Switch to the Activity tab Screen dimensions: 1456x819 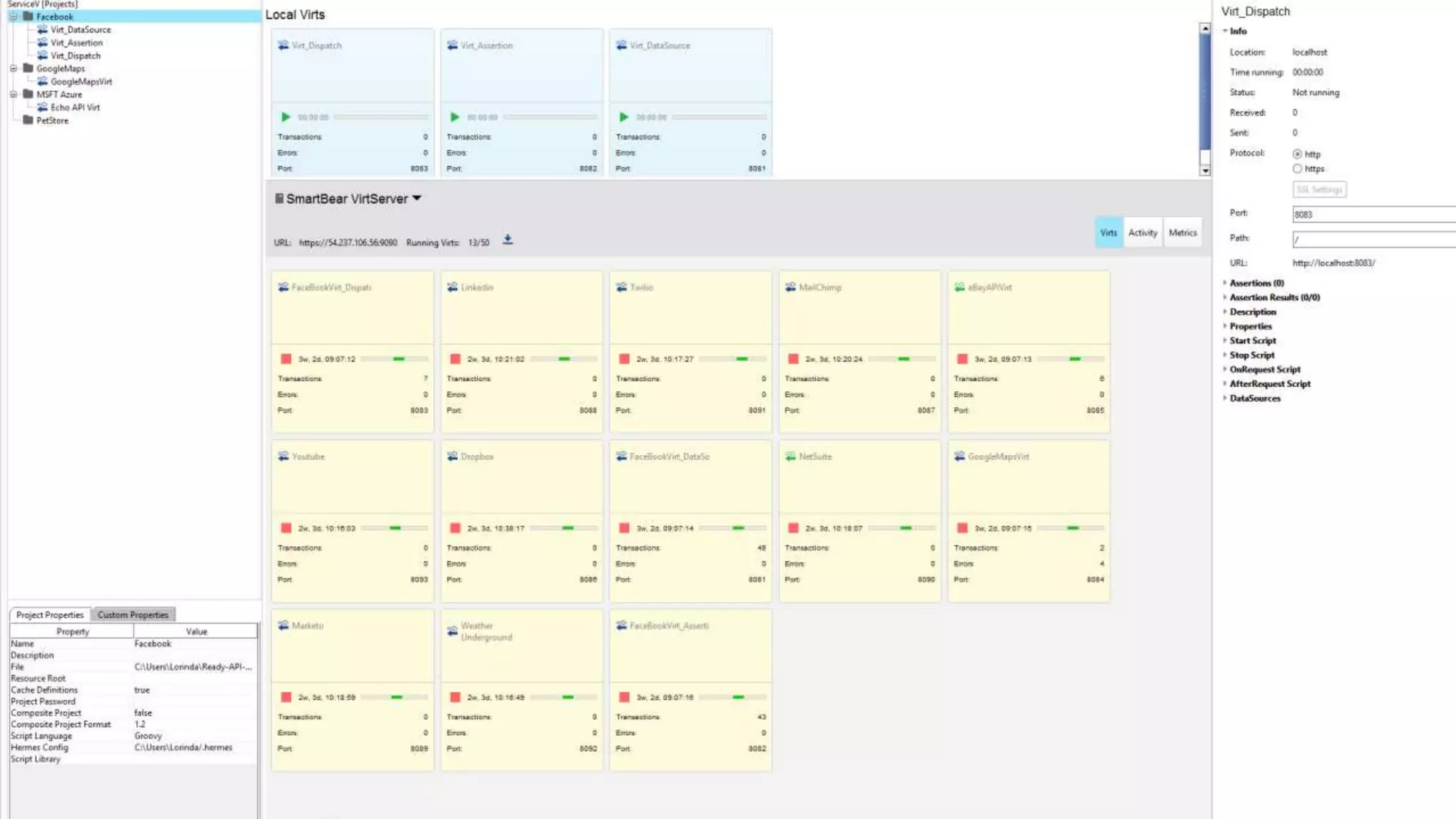coord(1142,232)
